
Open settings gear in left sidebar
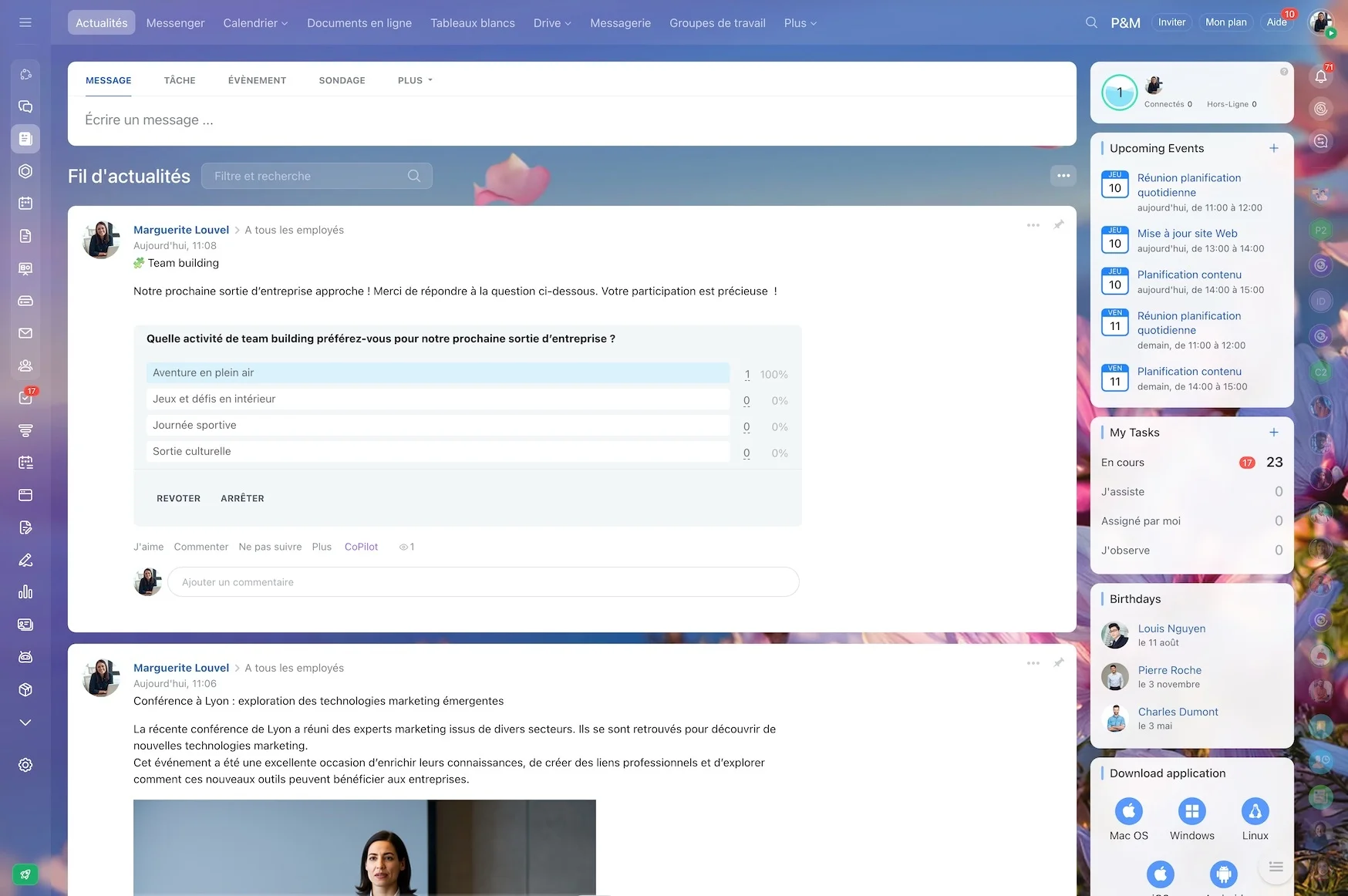point(25,765)
